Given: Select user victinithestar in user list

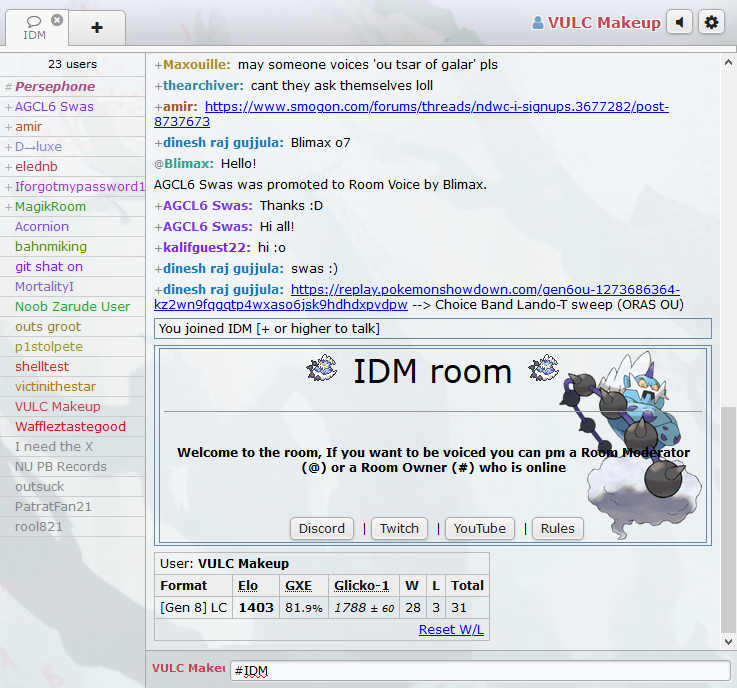Looking at the screenshot, I should pyautogui.click(x=72, y=386).
